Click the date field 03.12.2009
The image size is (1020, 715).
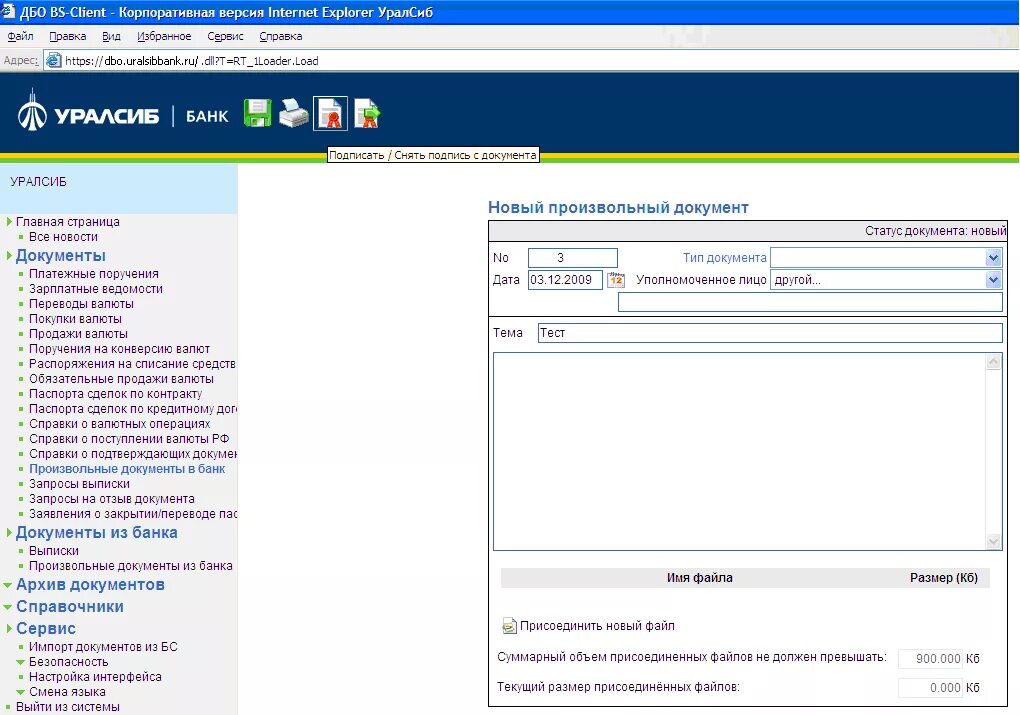tap(565, 280)
